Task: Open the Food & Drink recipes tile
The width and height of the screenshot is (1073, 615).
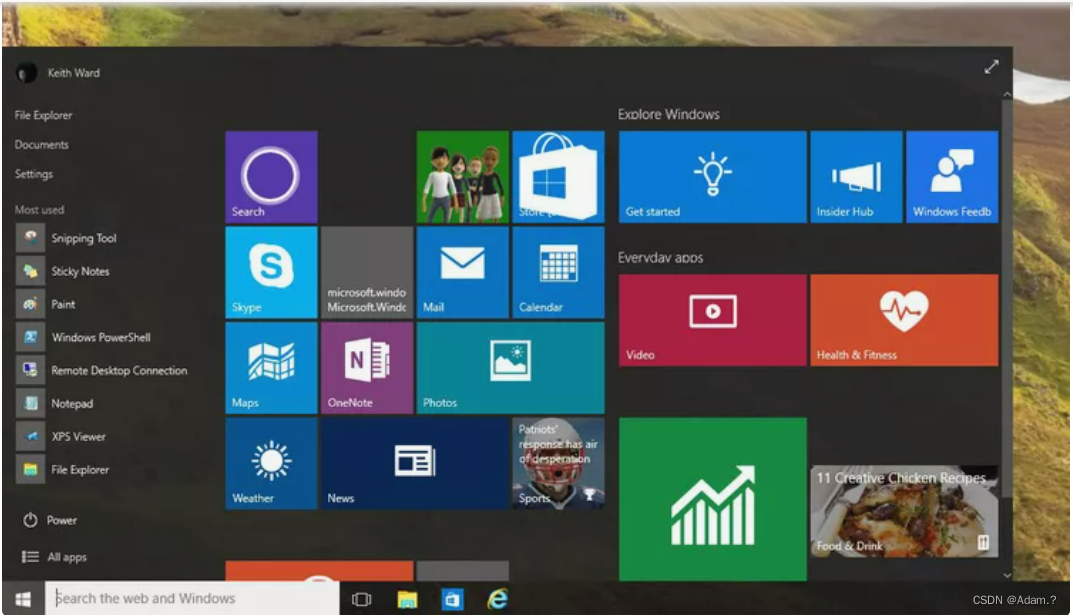Action: coord(904,511)
